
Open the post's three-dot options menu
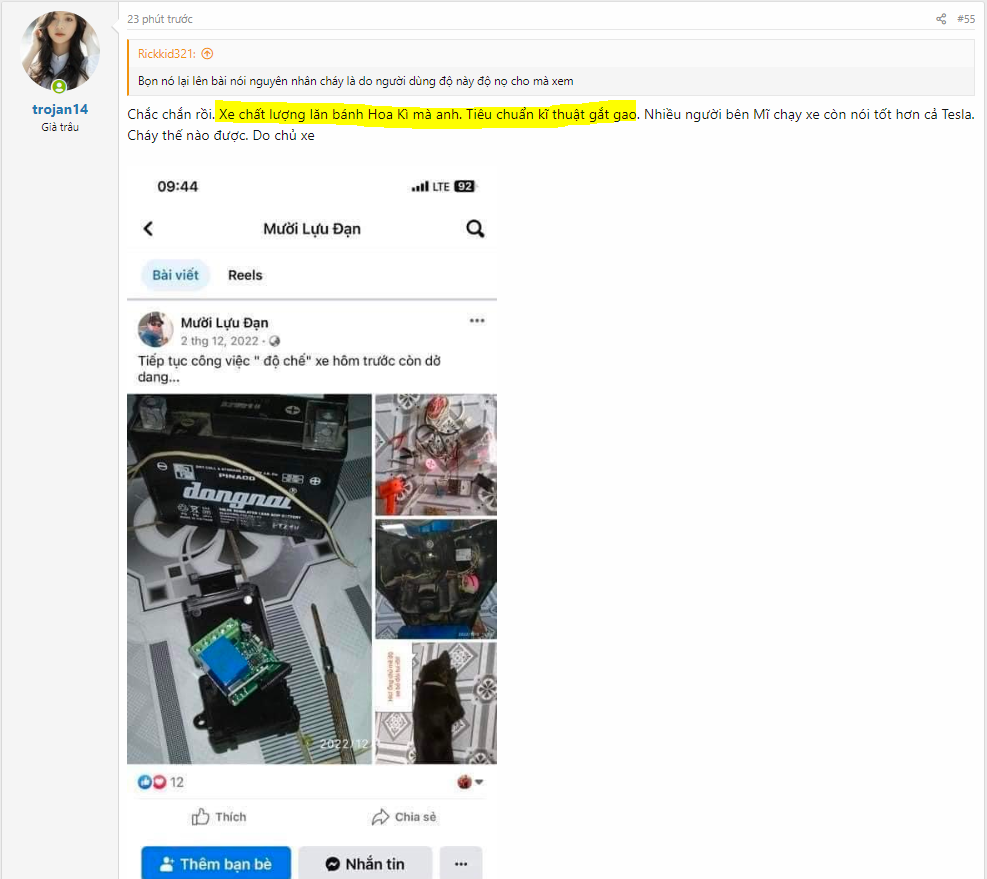pyautogui.click(x=477, y=321)
